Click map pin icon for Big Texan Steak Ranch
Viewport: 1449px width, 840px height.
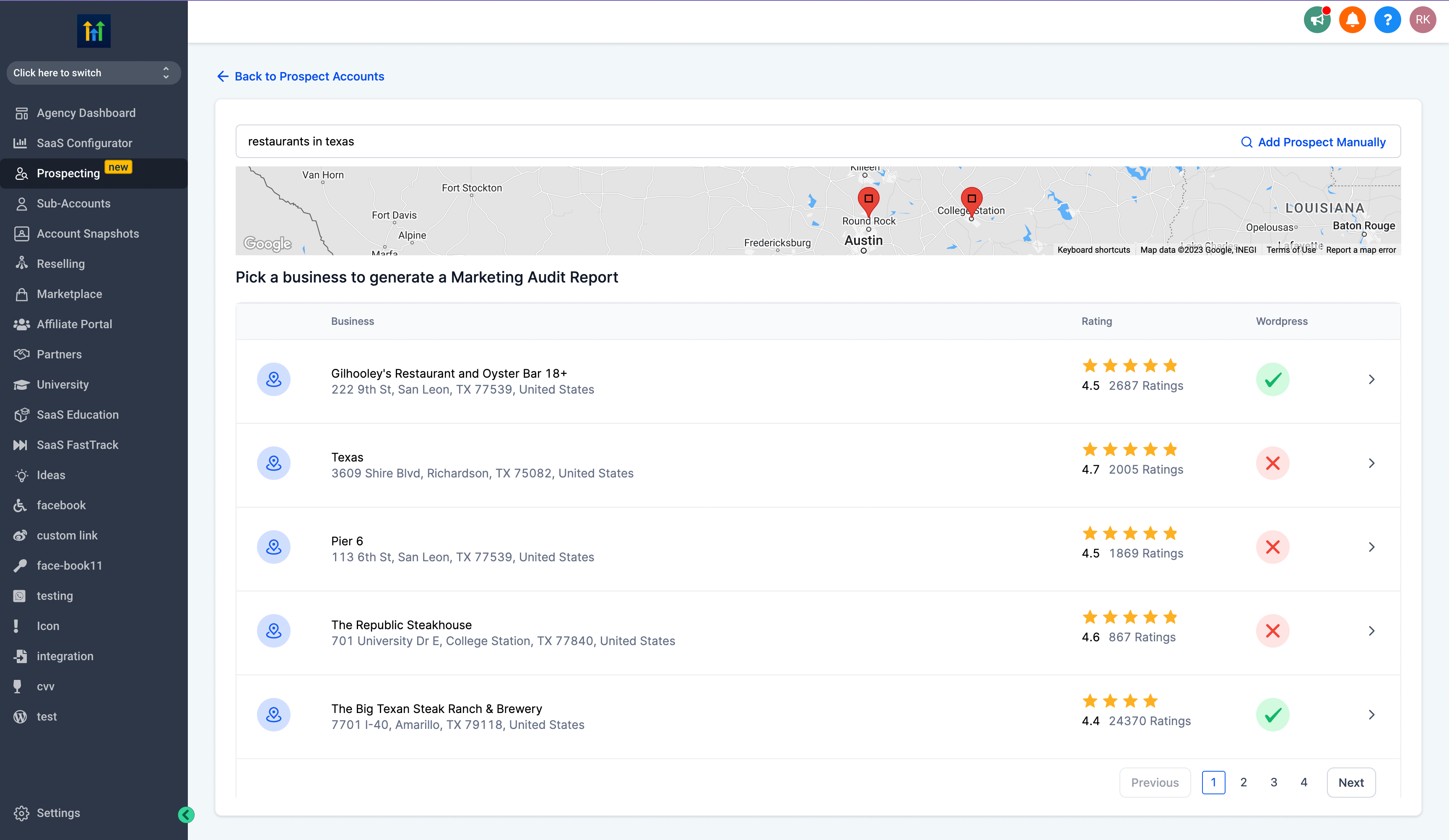pos(274,715)
